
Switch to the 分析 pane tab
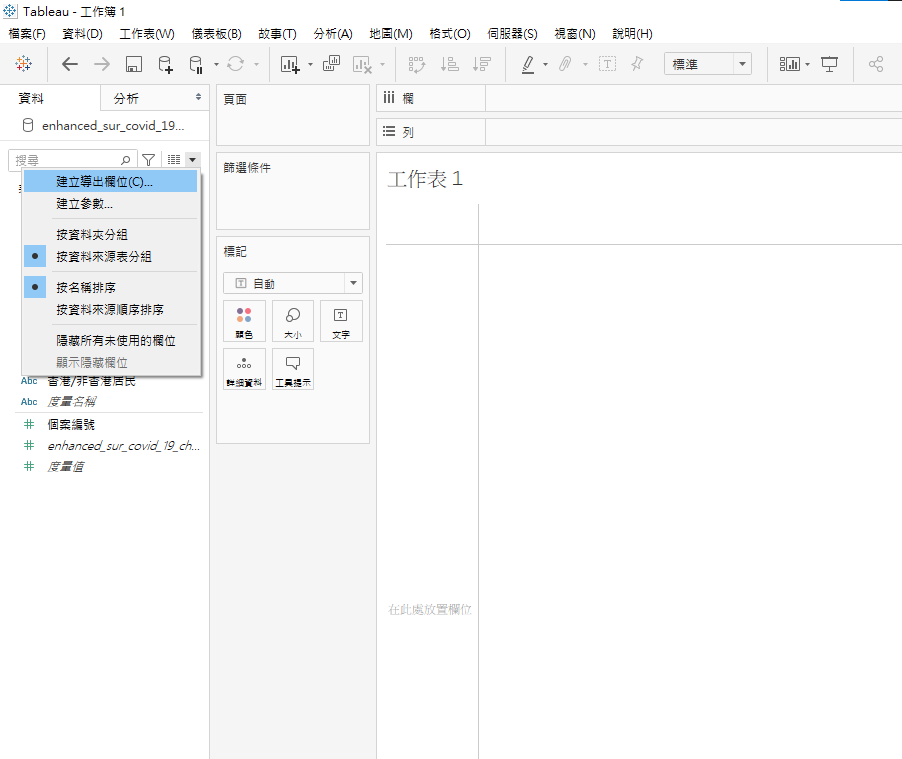(126, 98)
